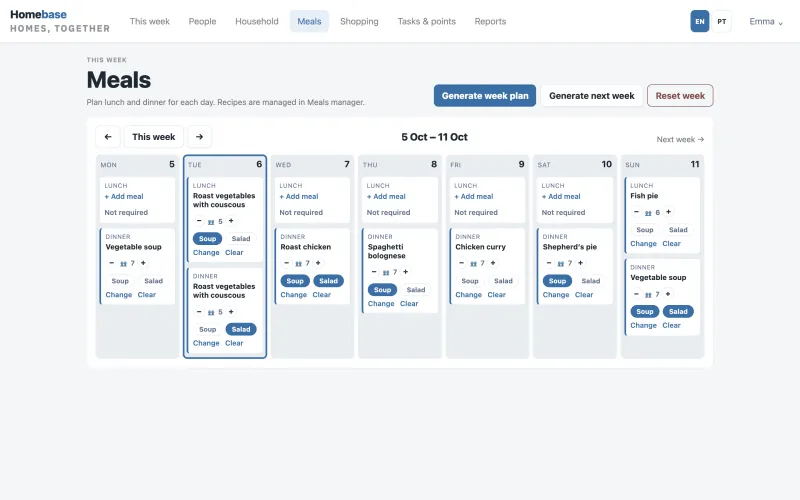Decrease servings for Saturday Shepherd's pie
This screenshot has height=500, width=800.
pyautogui.click(x=549, y=263)
